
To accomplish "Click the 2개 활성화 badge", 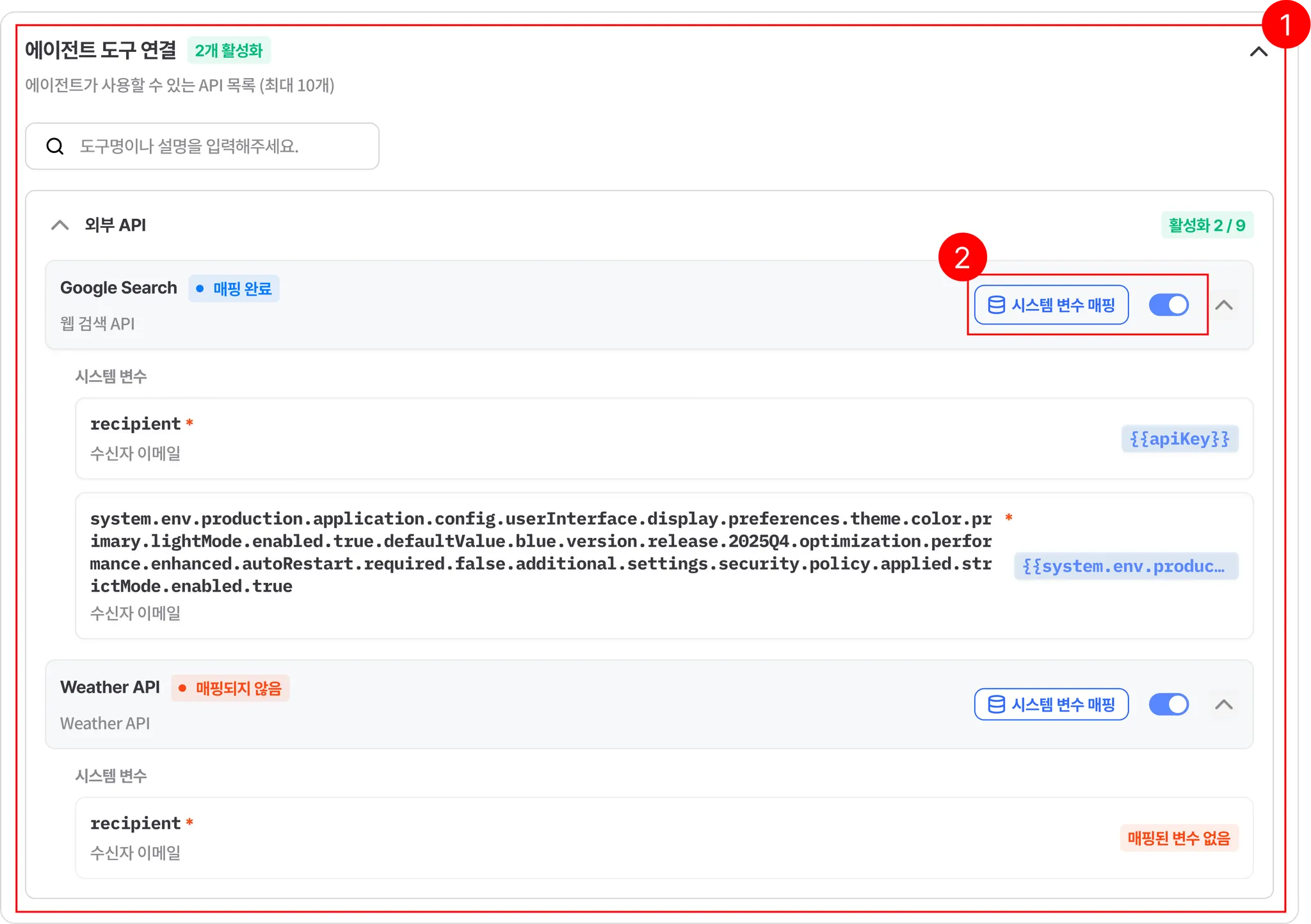I will click(229, 51).
